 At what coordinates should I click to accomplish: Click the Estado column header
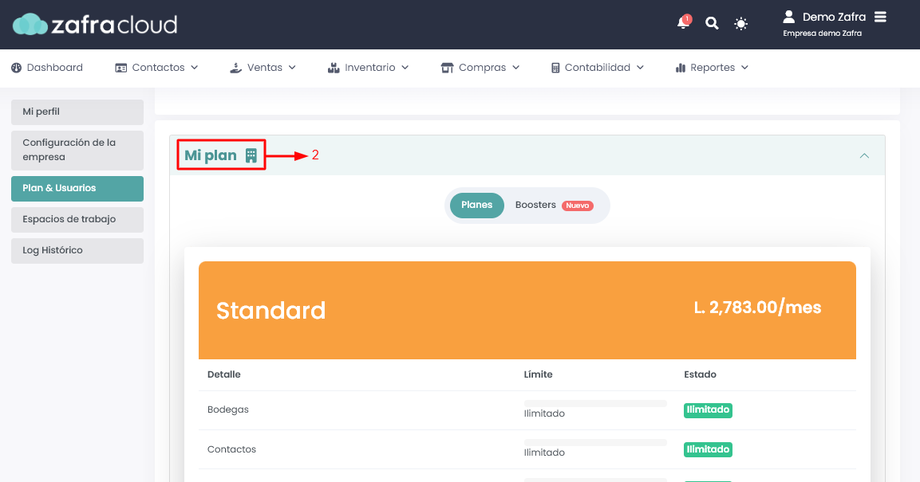pyautogui.click(x=700, y=375)
